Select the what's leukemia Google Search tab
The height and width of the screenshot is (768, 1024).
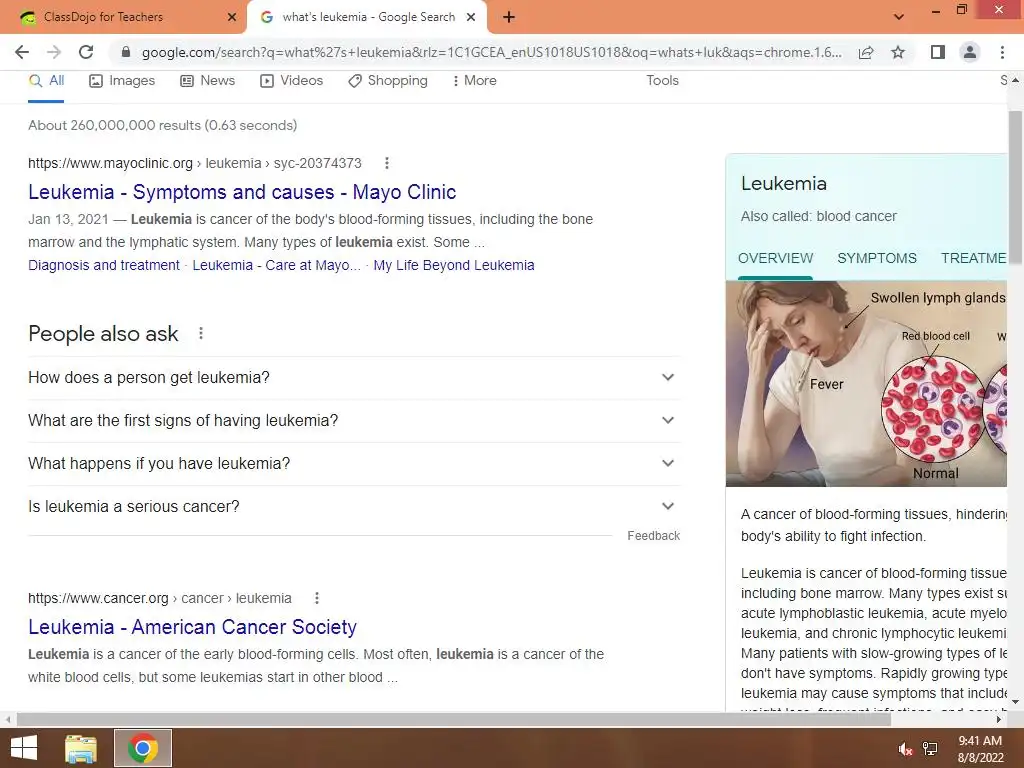coord(366,17)
